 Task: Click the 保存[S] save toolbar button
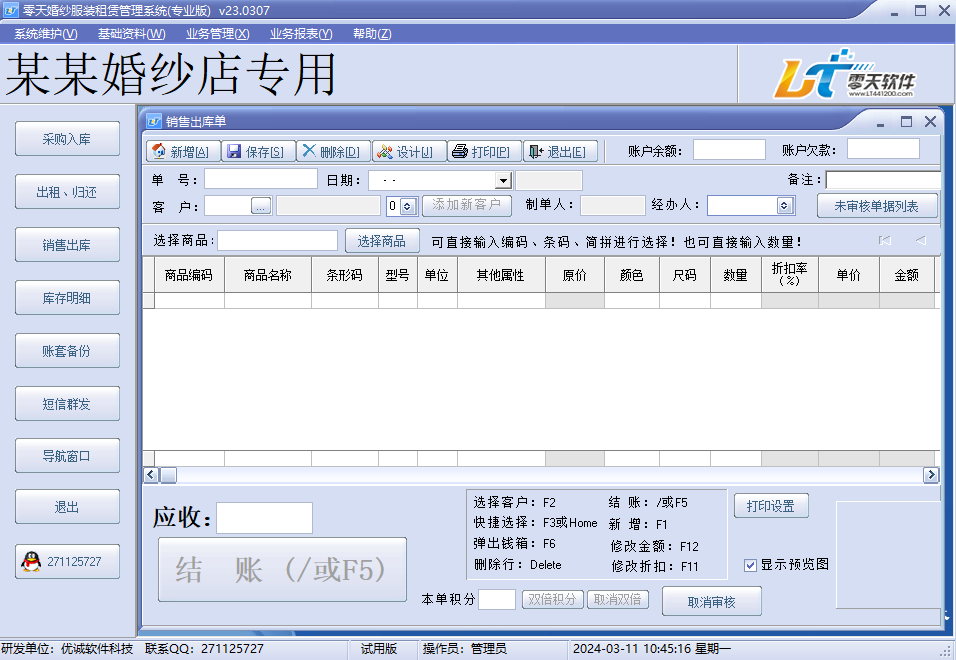pos(259,151)
